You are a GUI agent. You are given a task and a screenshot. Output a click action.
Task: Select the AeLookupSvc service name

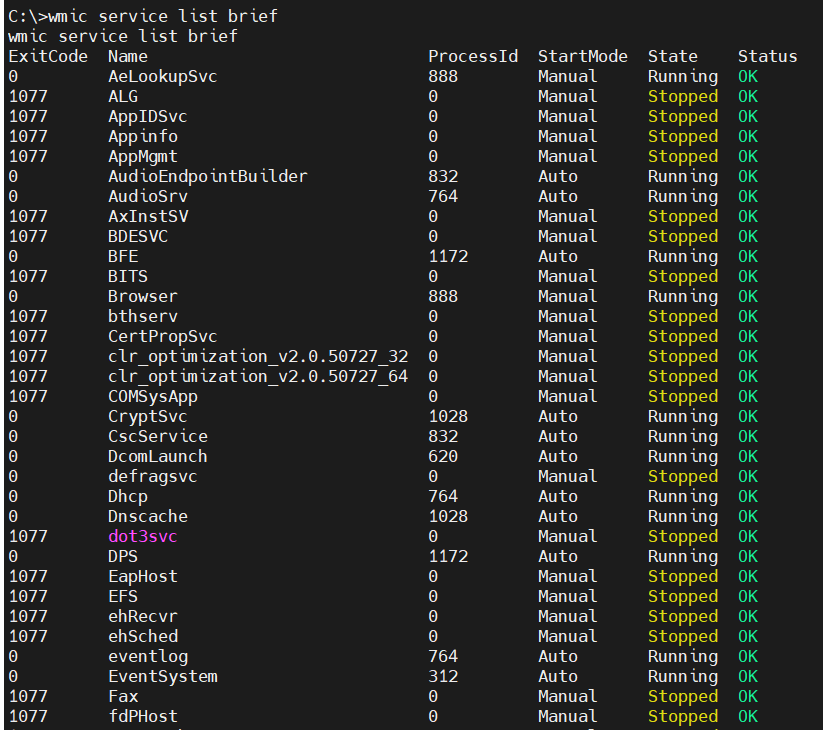point(163,77)
